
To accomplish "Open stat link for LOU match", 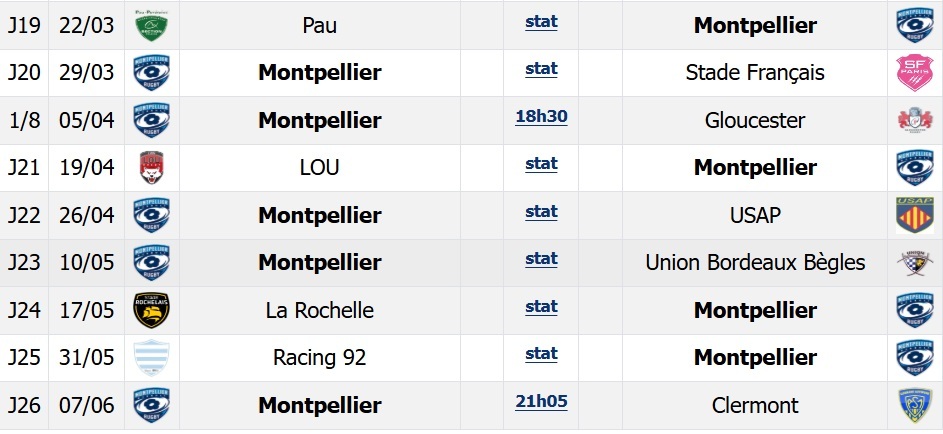I will 541,164.
